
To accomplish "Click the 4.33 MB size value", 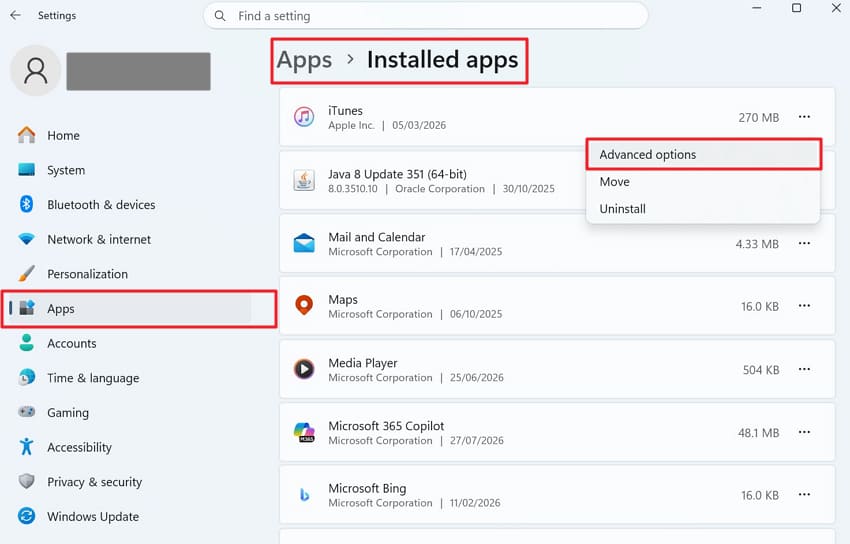I will tap(757, 244).
